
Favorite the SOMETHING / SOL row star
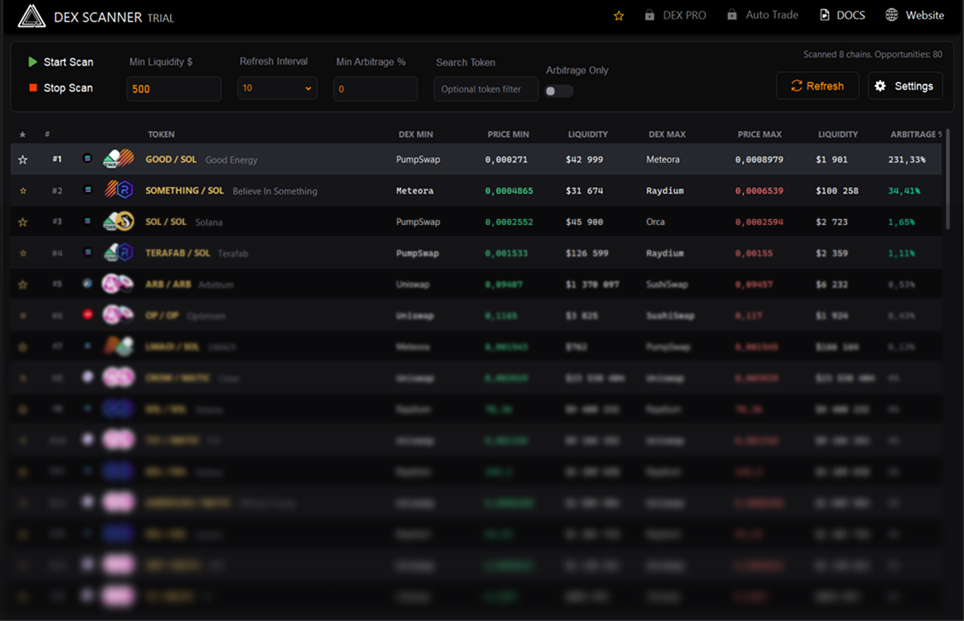pos(23,191)
